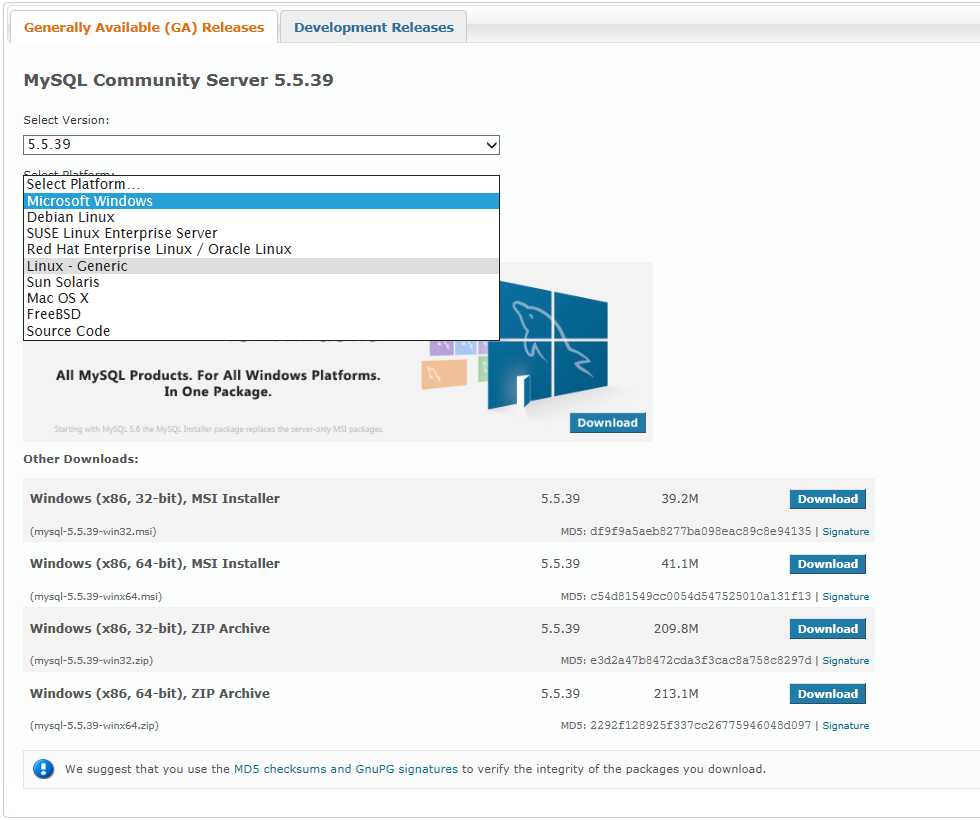This screenshot has height=820, width=980.
Task: Click 'All MySQL Products. For All Windows Platforms.' text
Action: (218, 375)
